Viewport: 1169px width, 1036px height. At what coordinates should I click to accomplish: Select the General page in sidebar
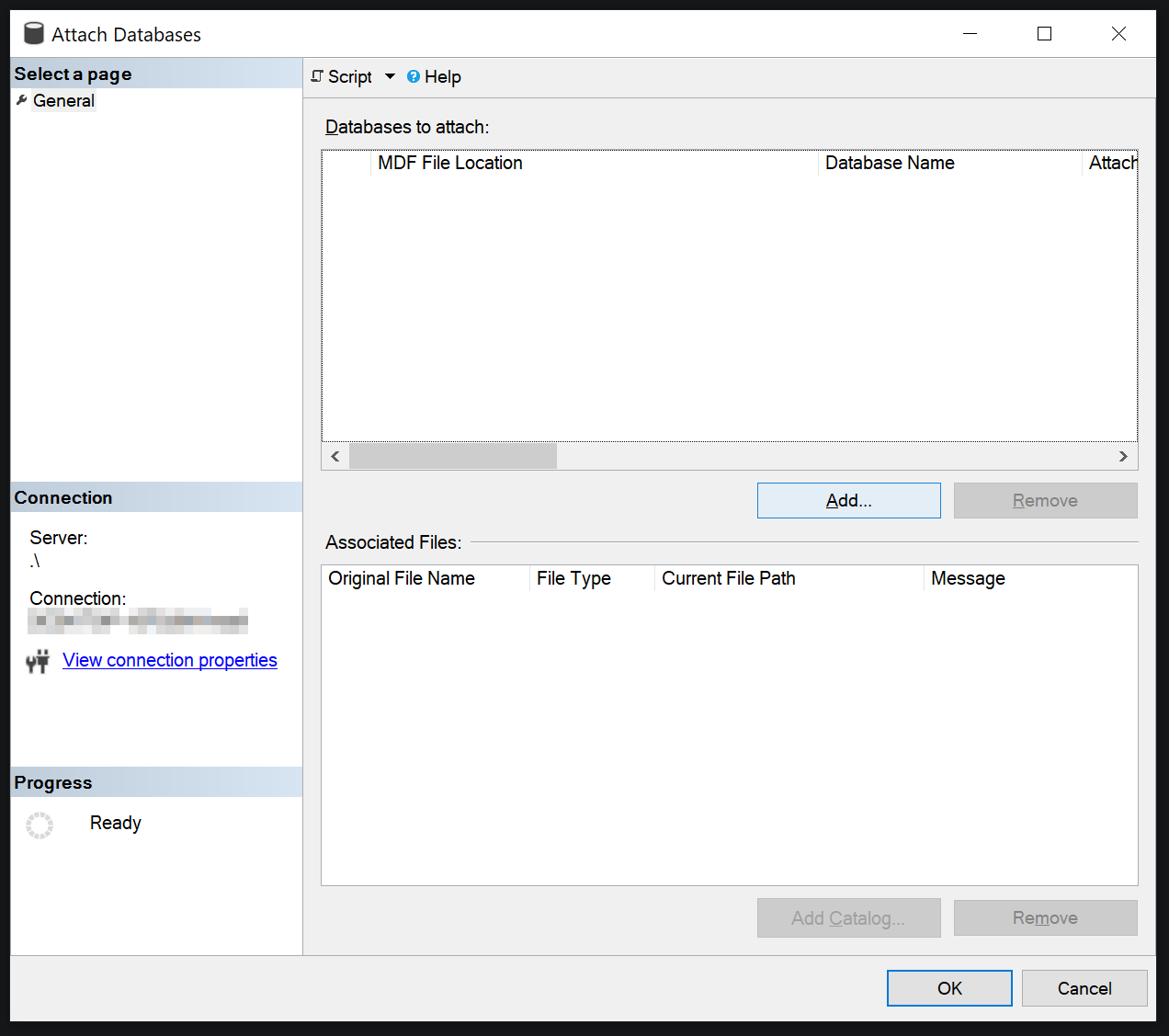tap(63, 101)
